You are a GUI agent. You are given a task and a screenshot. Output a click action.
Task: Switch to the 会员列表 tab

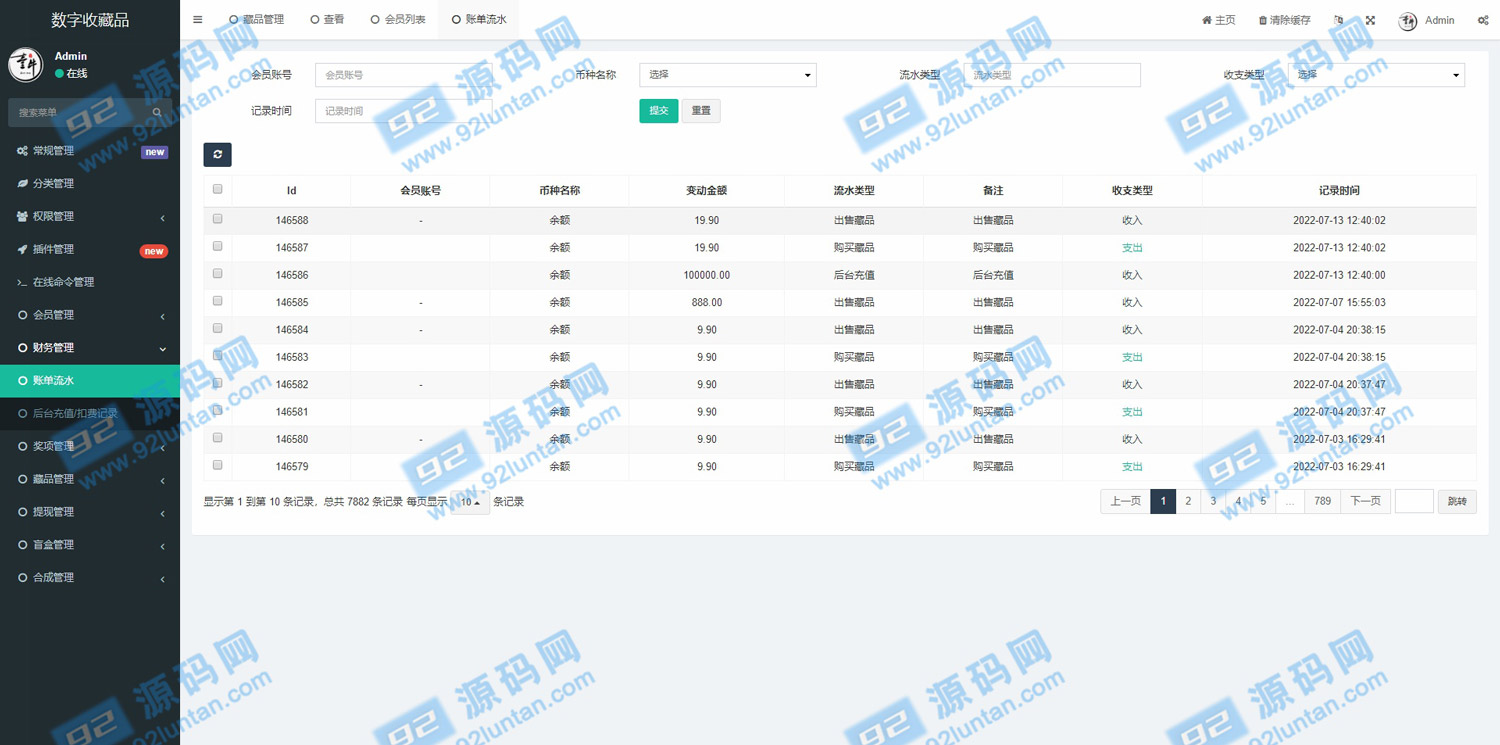point(398,20)
